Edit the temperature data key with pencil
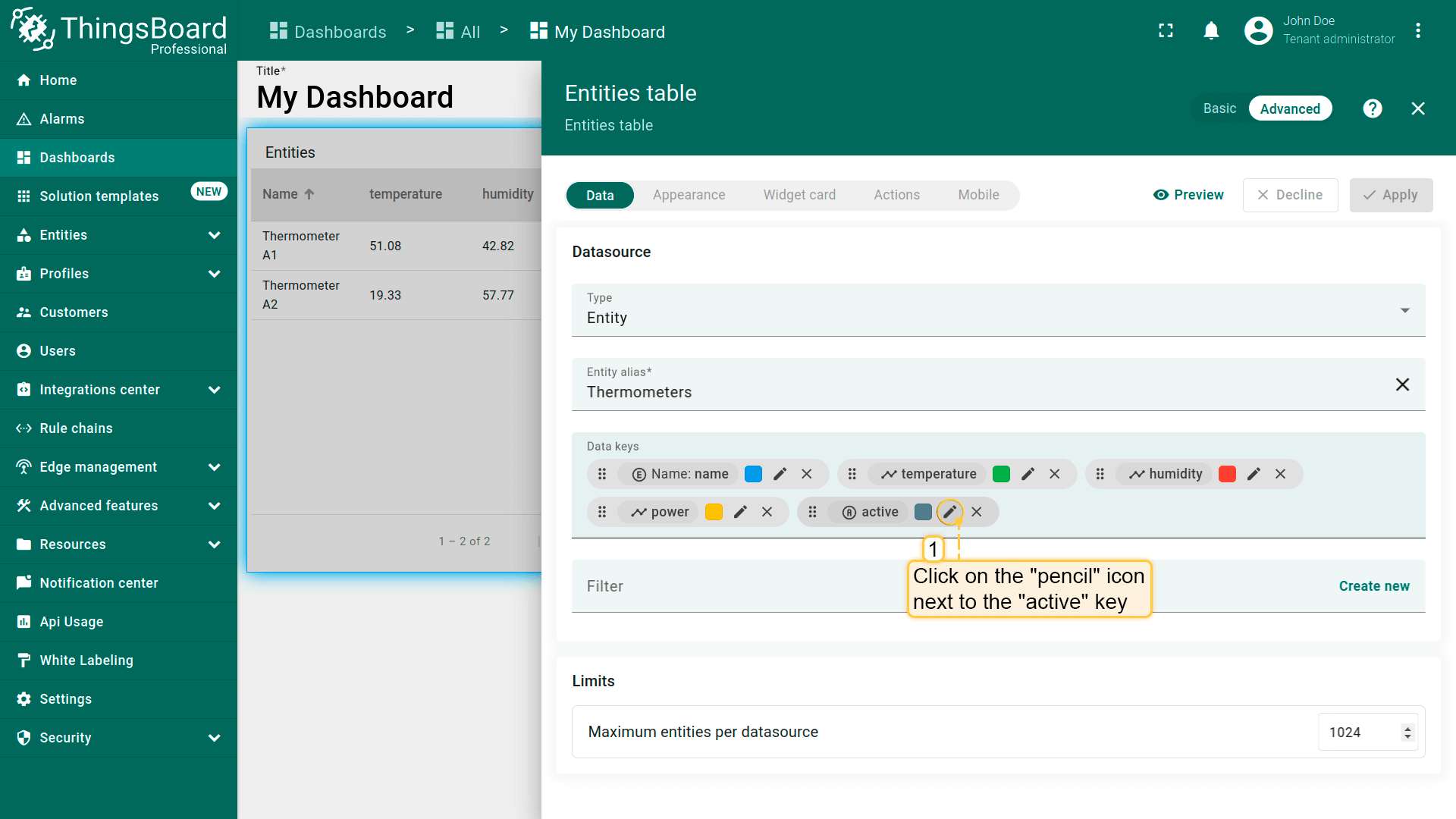The width and height of the screenshot is (1456, 819). click(x=1028, y=474)
